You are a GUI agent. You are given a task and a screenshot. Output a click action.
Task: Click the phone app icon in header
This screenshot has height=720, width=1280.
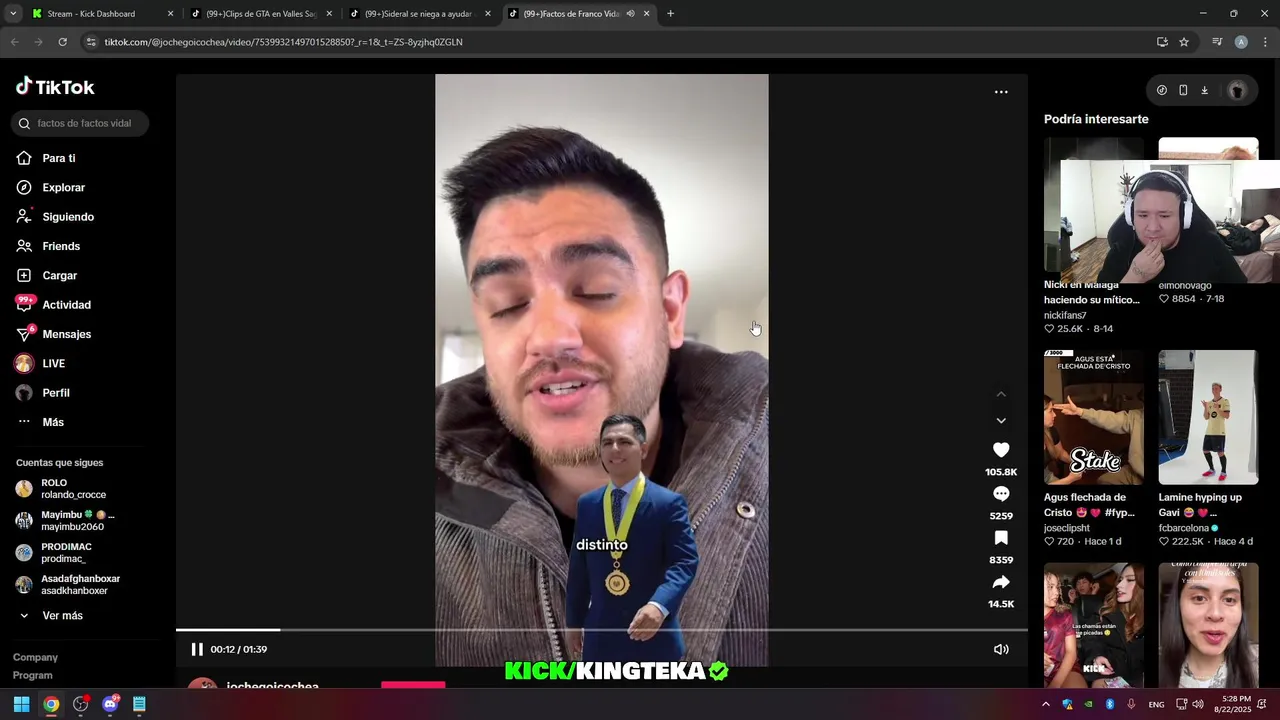point(1183,90)
